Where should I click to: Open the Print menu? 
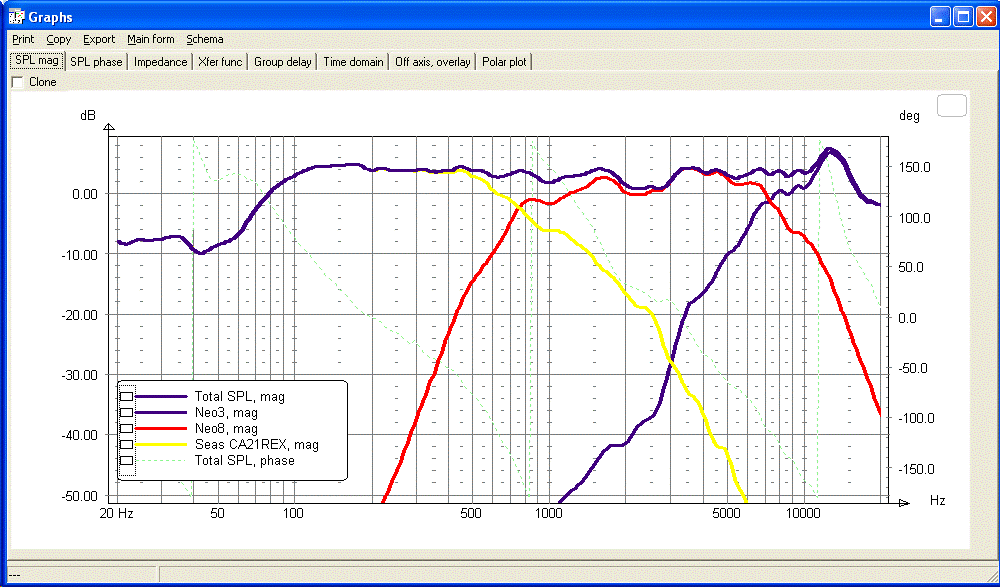pyautogui.click(x=24, y=40)
